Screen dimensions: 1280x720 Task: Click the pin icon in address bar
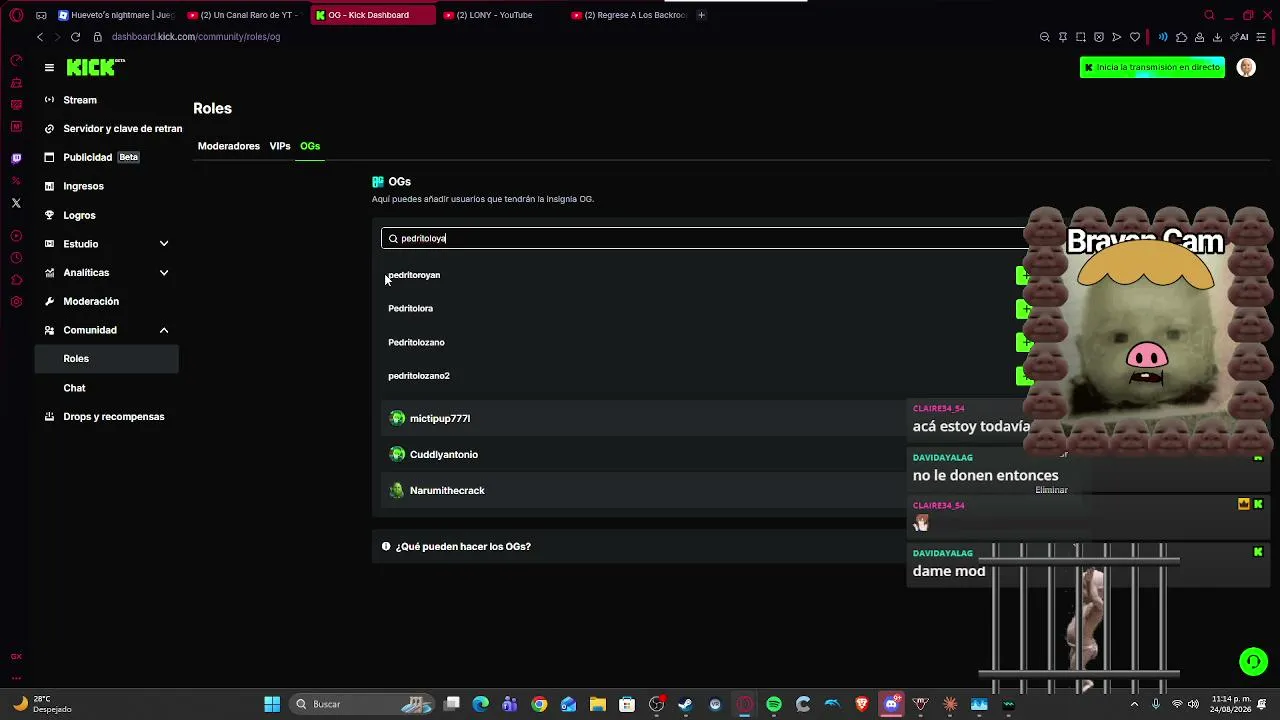(1063, 37)
